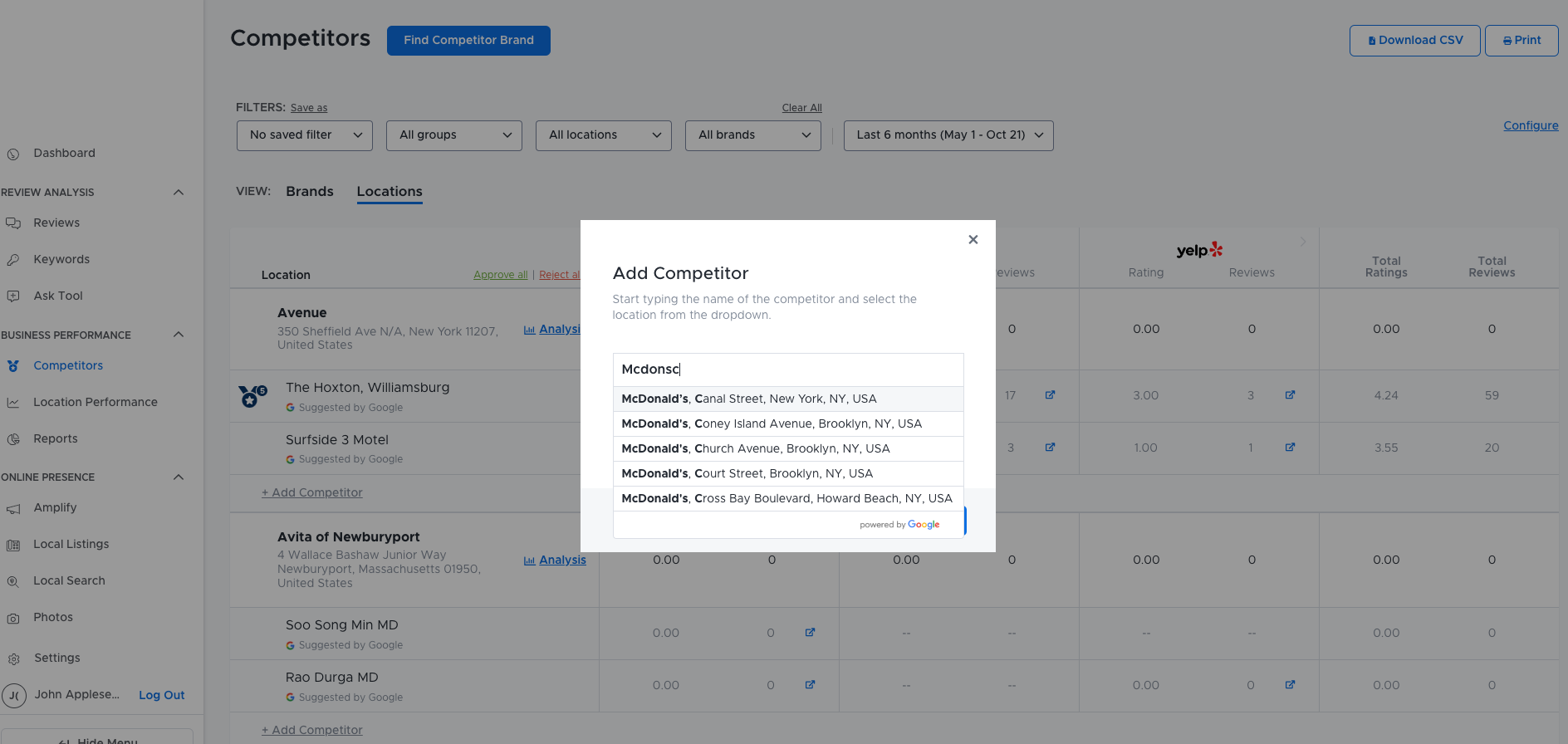Click the Save as filter link
The width and height of the screenshot is (1568, 744).
point(309,108)
